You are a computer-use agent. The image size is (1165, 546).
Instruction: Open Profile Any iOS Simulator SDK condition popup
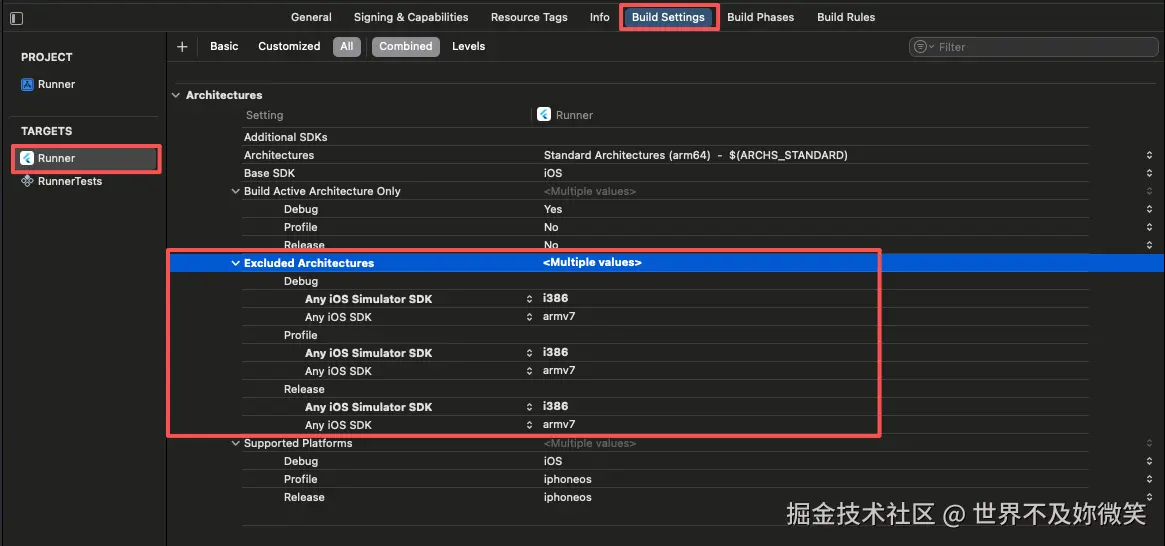click(529, 353)
